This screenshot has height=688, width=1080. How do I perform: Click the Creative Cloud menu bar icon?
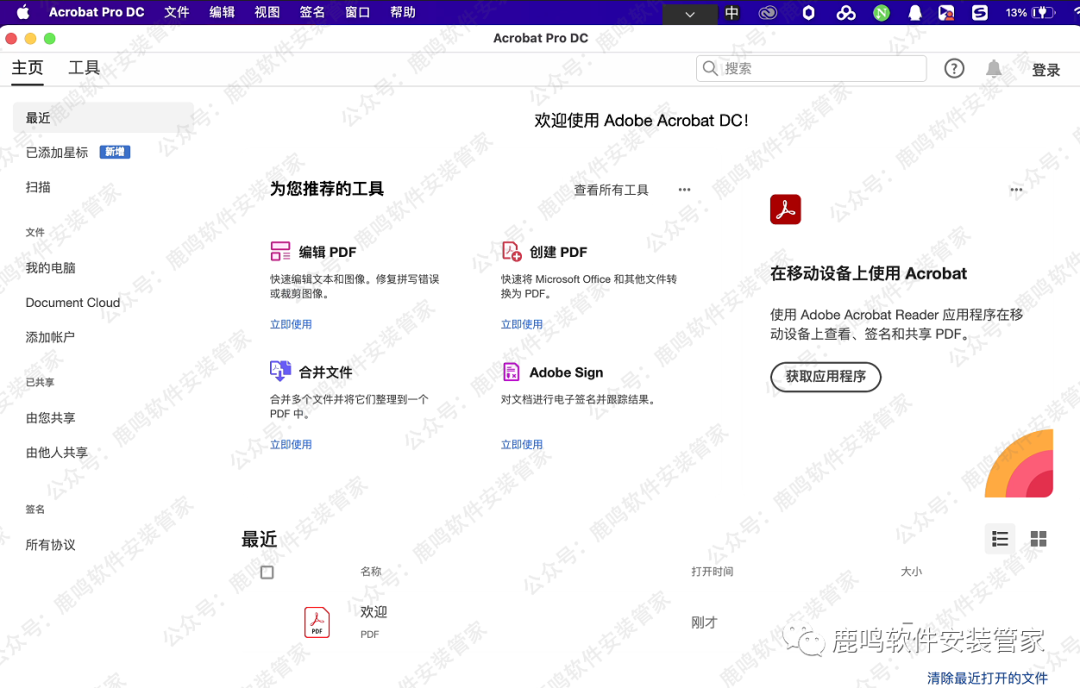tap(767, 13)
